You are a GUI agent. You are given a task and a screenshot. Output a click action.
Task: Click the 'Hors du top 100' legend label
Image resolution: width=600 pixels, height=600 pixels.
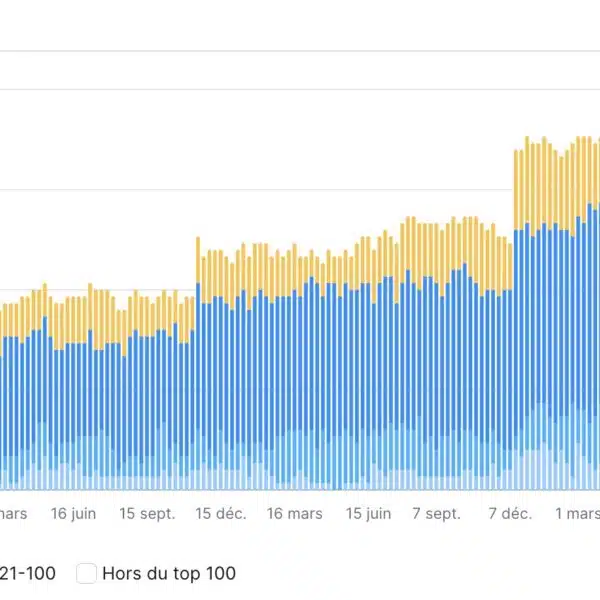(x=168, y=573)
